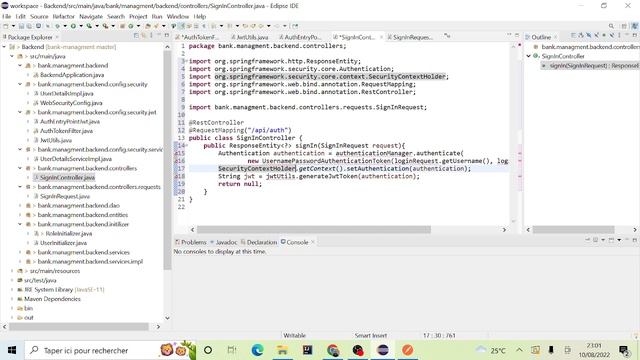The height and width of the screenshot is (360, 640).
Task: Open the Run button dropdown arrow
Action: (81, 26)
